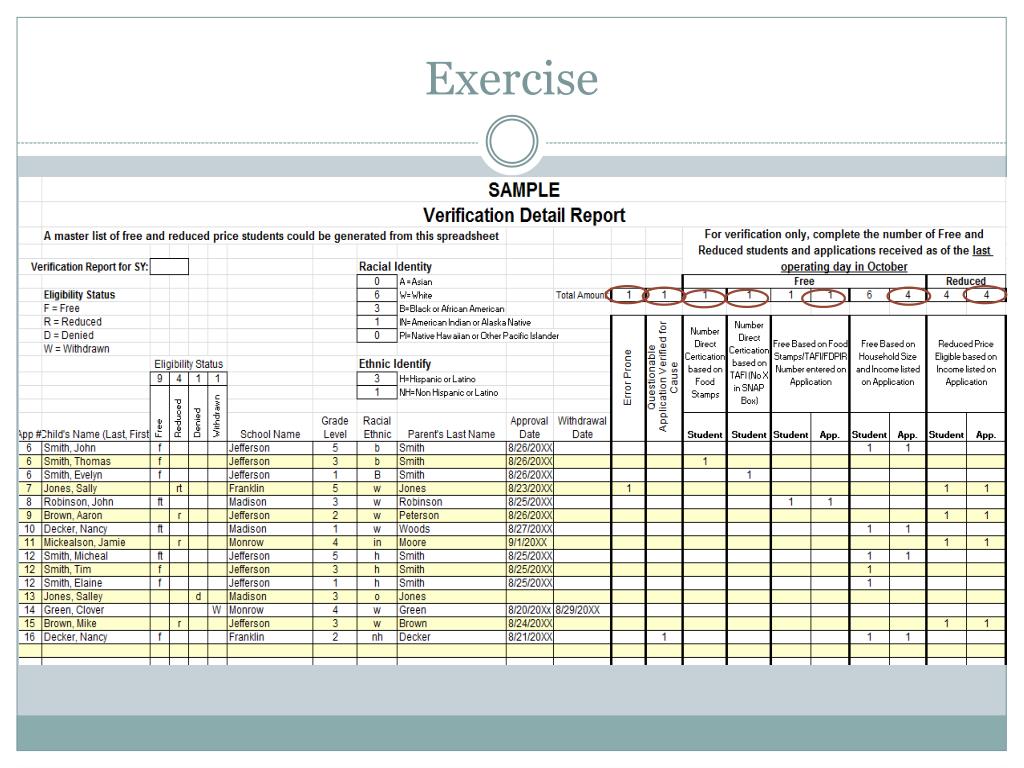Click the "8/23/20XX" approval date cell
The image size is (1024, 768).
coord(530,488)
